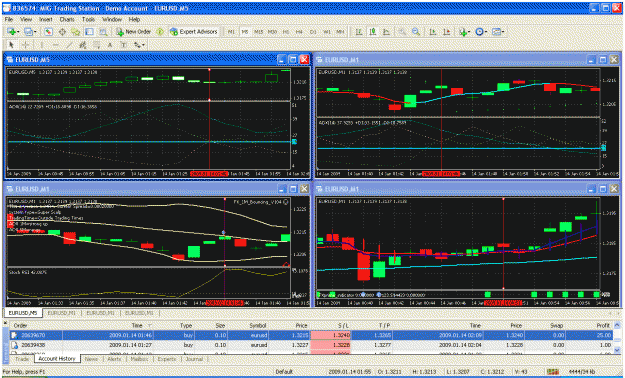Click the New Chart icon in toolbar
This screenshot has width=625, height=378.
[11, 32]
